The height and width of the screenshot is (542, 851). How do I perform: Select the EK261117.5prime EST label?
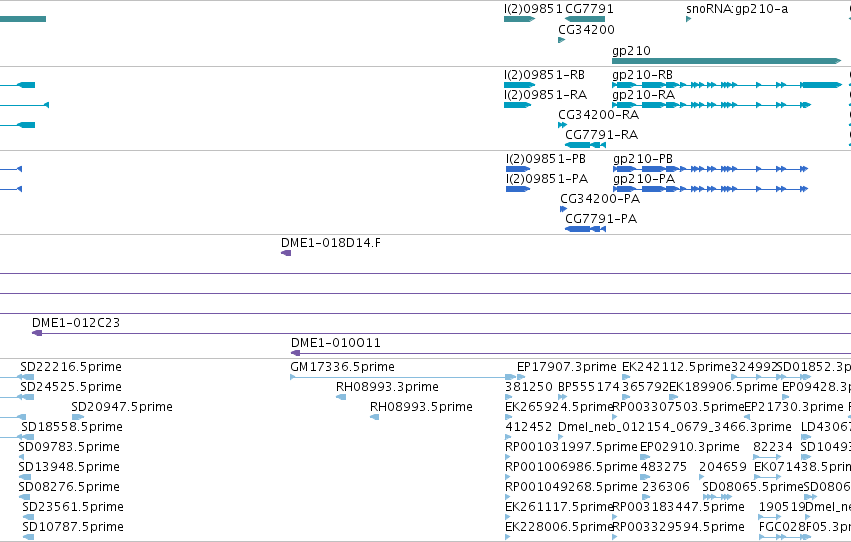(x=559, y=507)
